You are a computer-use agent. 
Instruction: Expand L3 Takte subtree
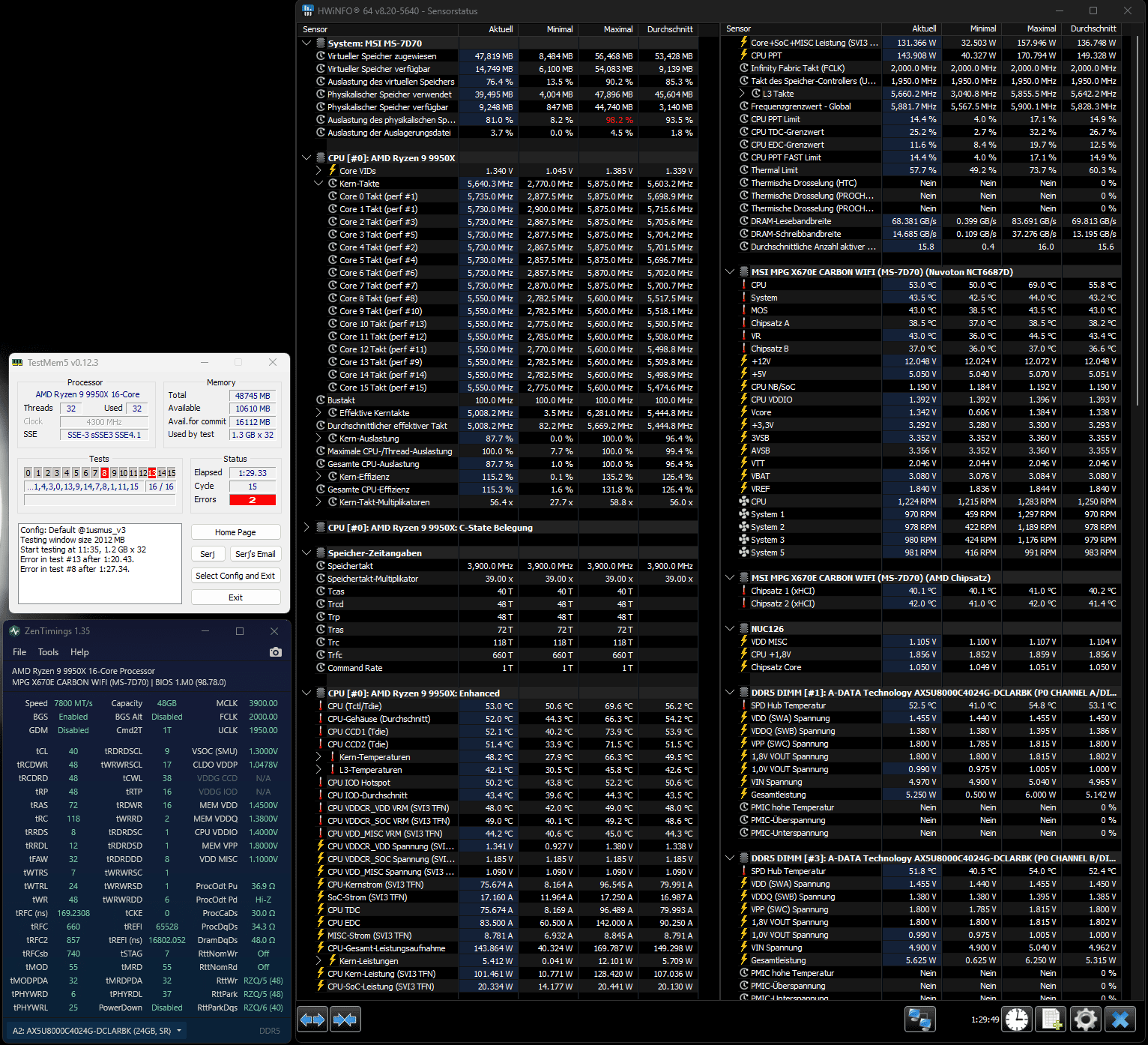click(742, 94)
